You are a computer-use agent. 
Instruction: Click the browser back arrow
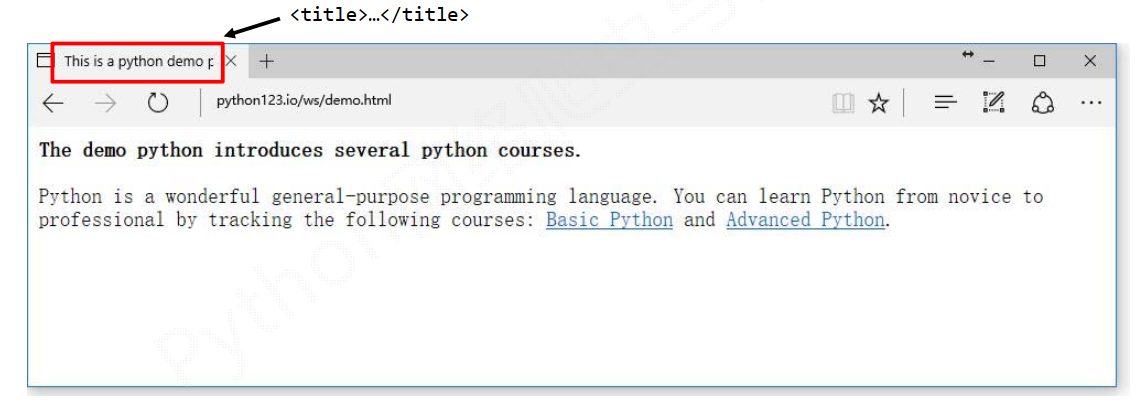(x=53, y=104)
